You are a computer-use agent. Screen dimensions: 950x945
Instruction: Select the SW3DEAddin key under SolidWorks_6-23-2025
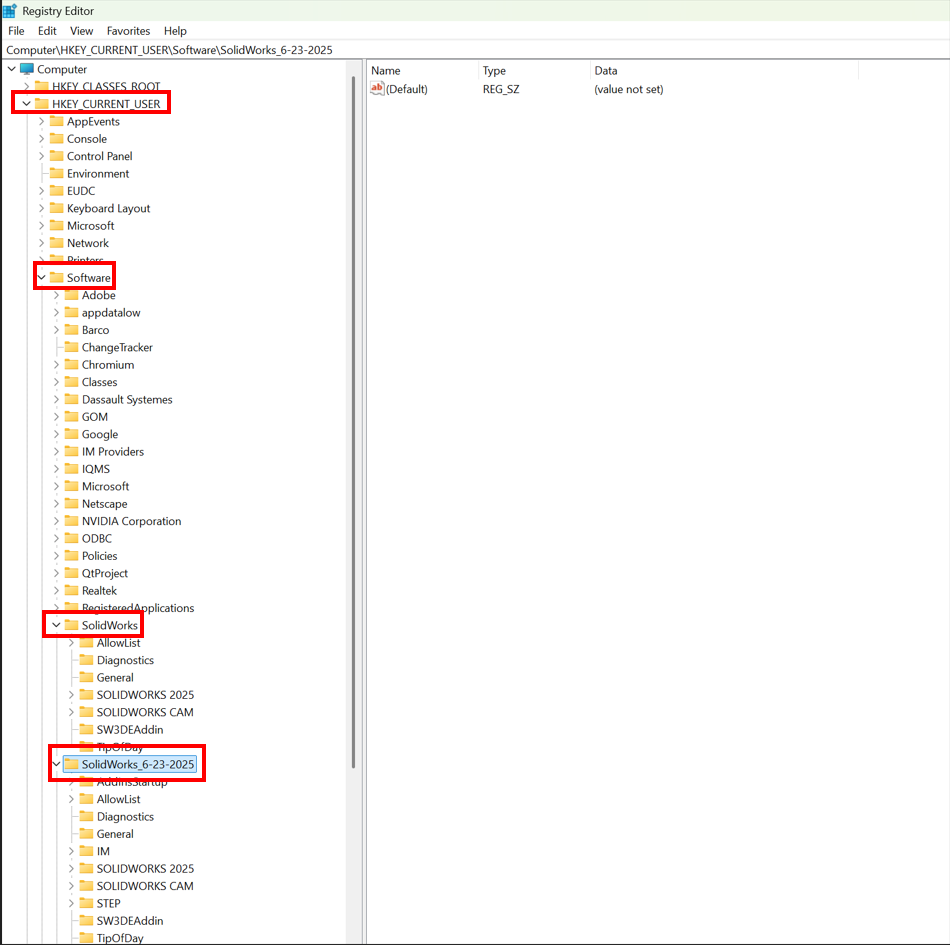pos(130,921)
